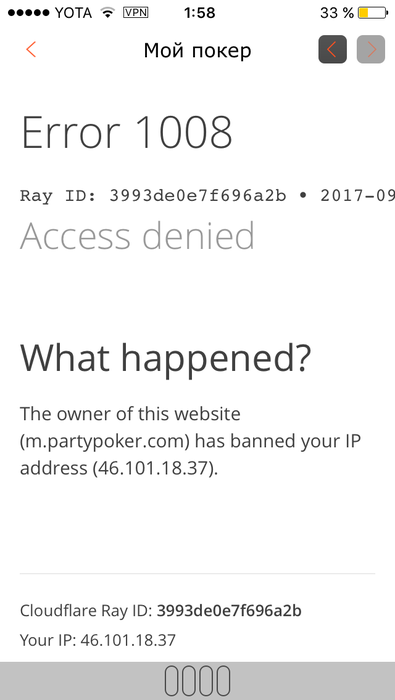Tap the 'Error 1008' heading

pyautogui.click(x=127, y=132)
